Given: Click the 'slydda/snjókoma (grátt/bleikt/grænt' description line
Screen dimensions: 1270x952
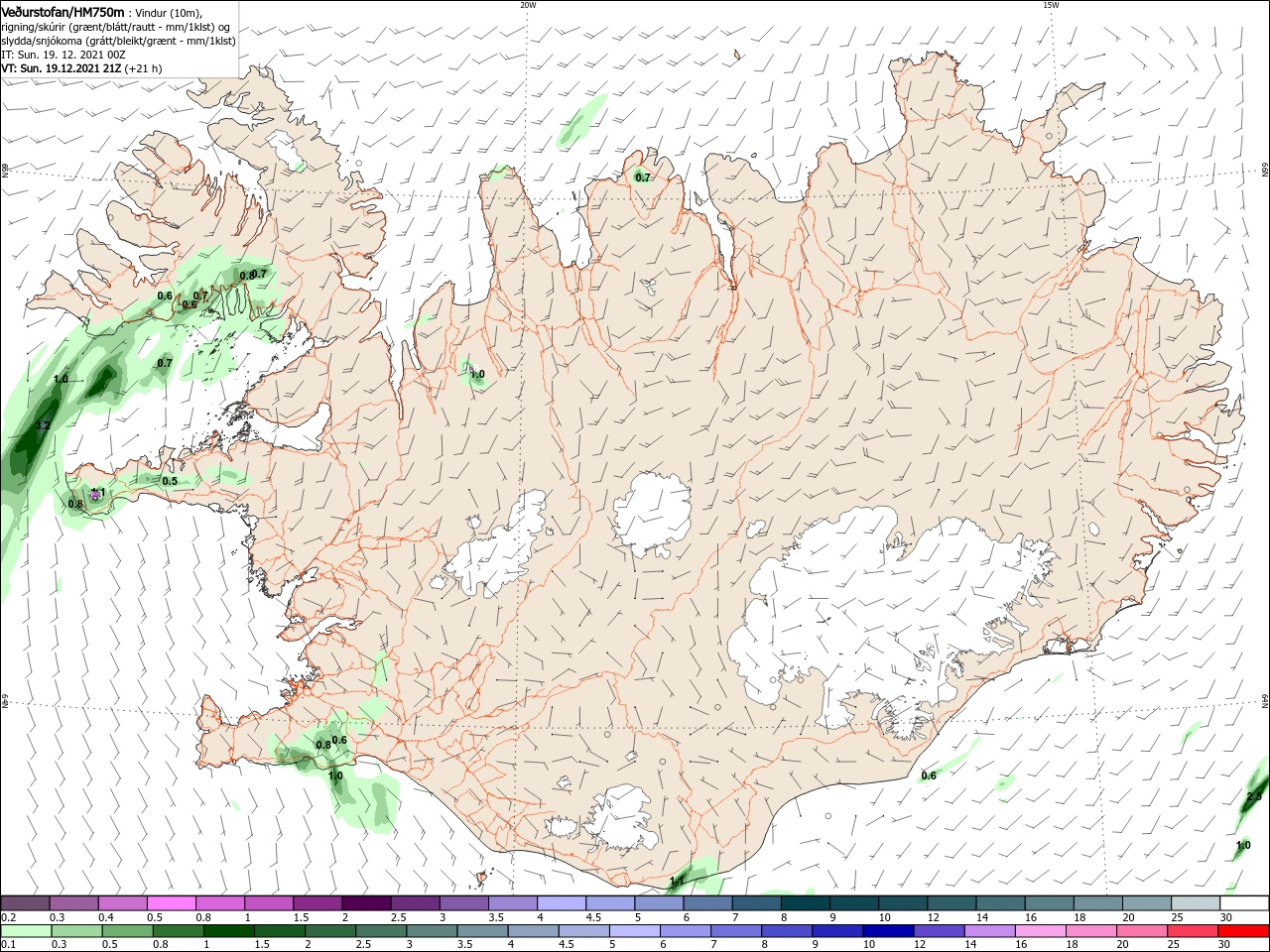Looking at the screenshot, I should click(118, 41).
